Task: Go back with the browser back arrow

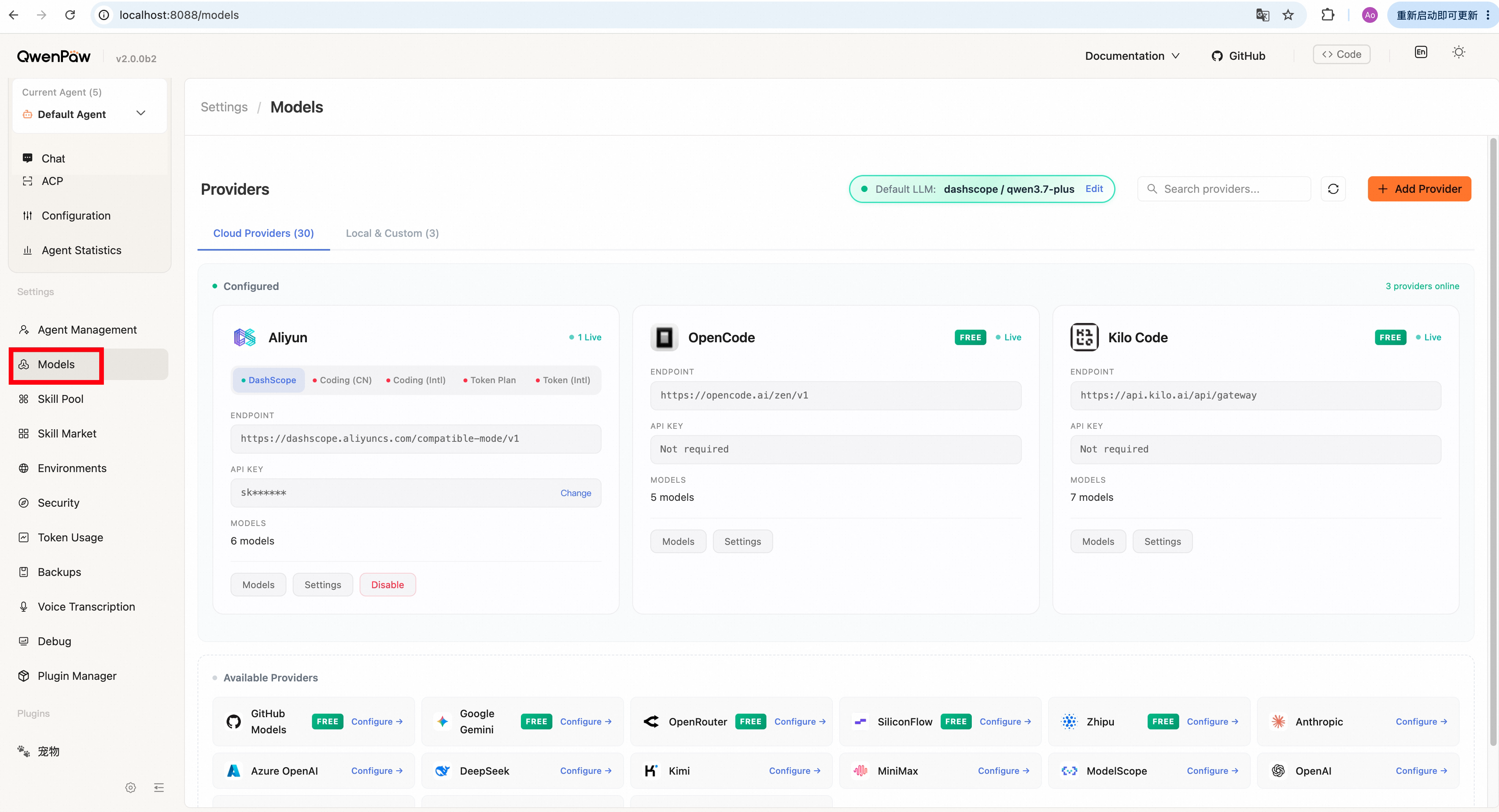Action: pos(14,15)
